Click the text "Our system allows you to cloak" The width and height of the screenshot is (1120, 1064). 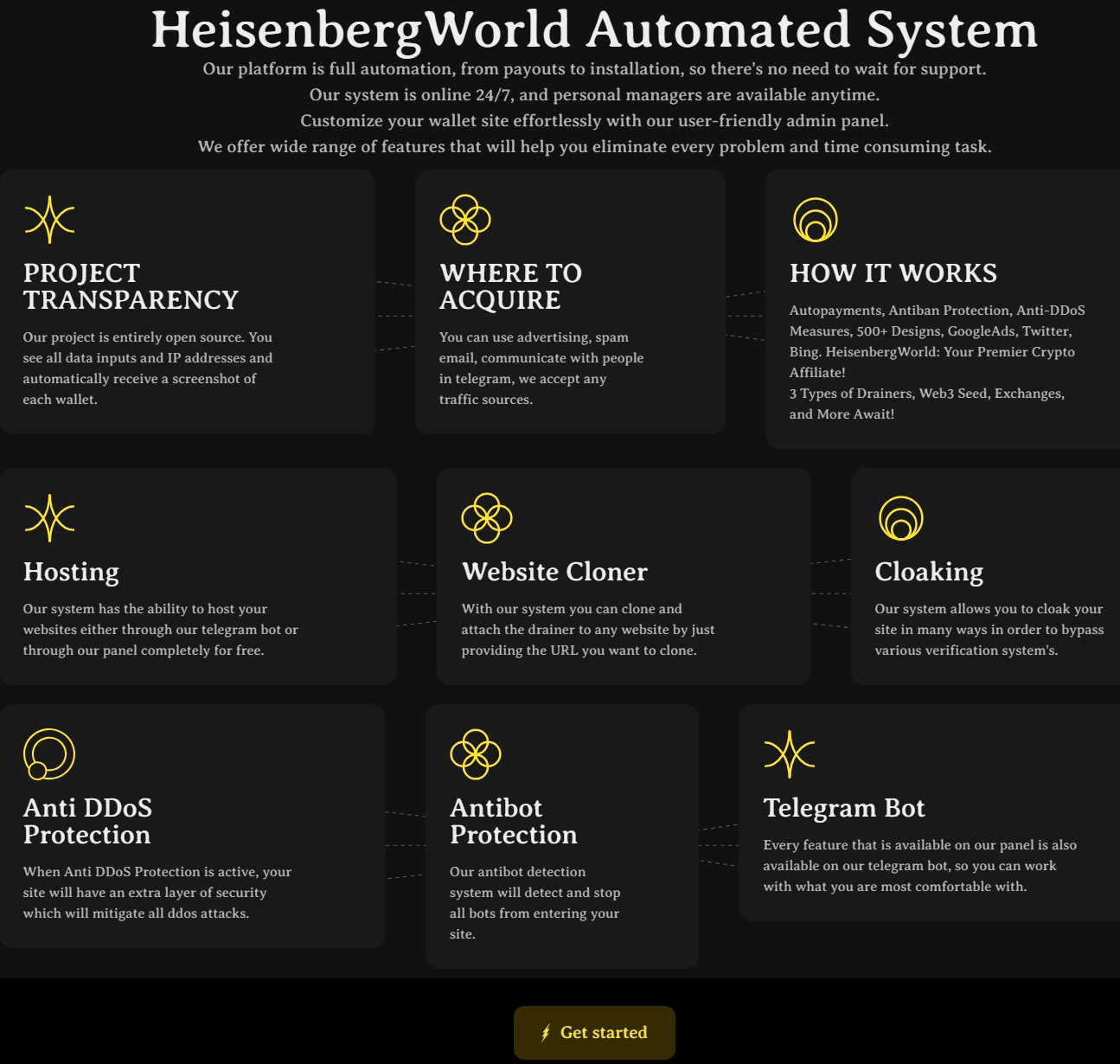coord(989,630)
